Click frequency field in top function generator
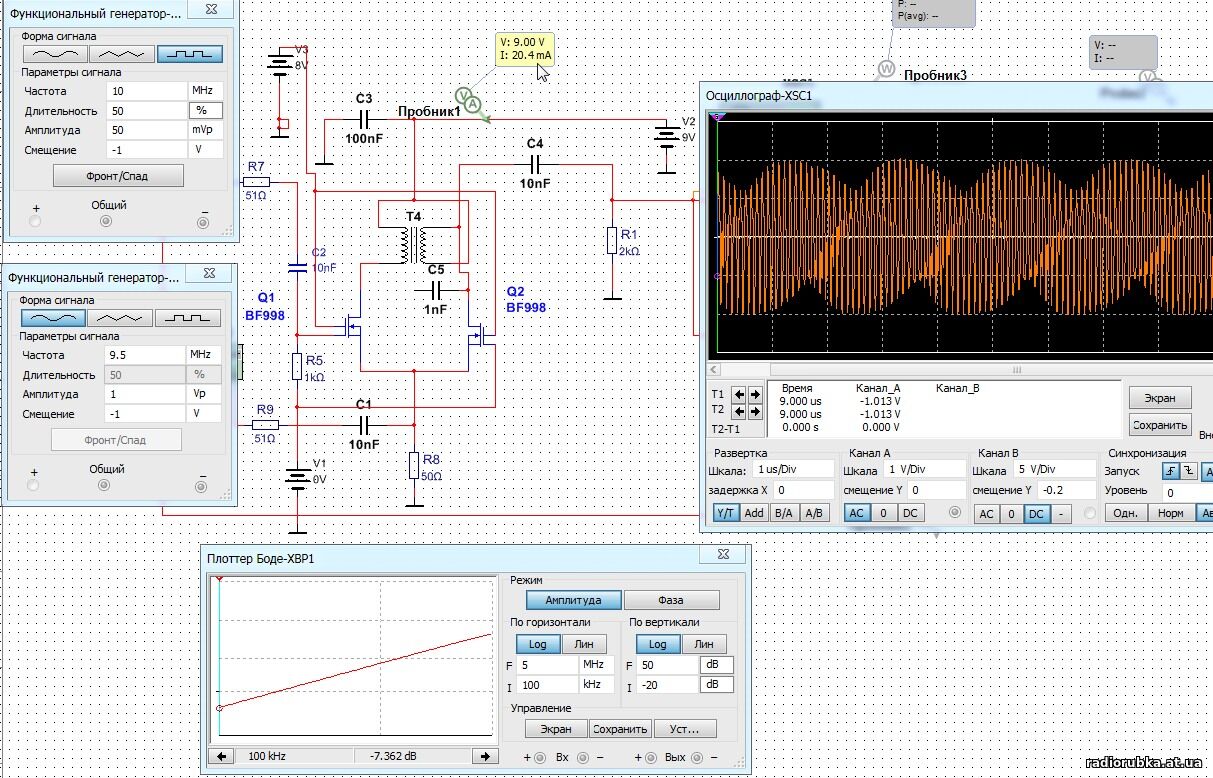Image resolution: width=1213 pixels, height=778 pixels. click(148, 90)
